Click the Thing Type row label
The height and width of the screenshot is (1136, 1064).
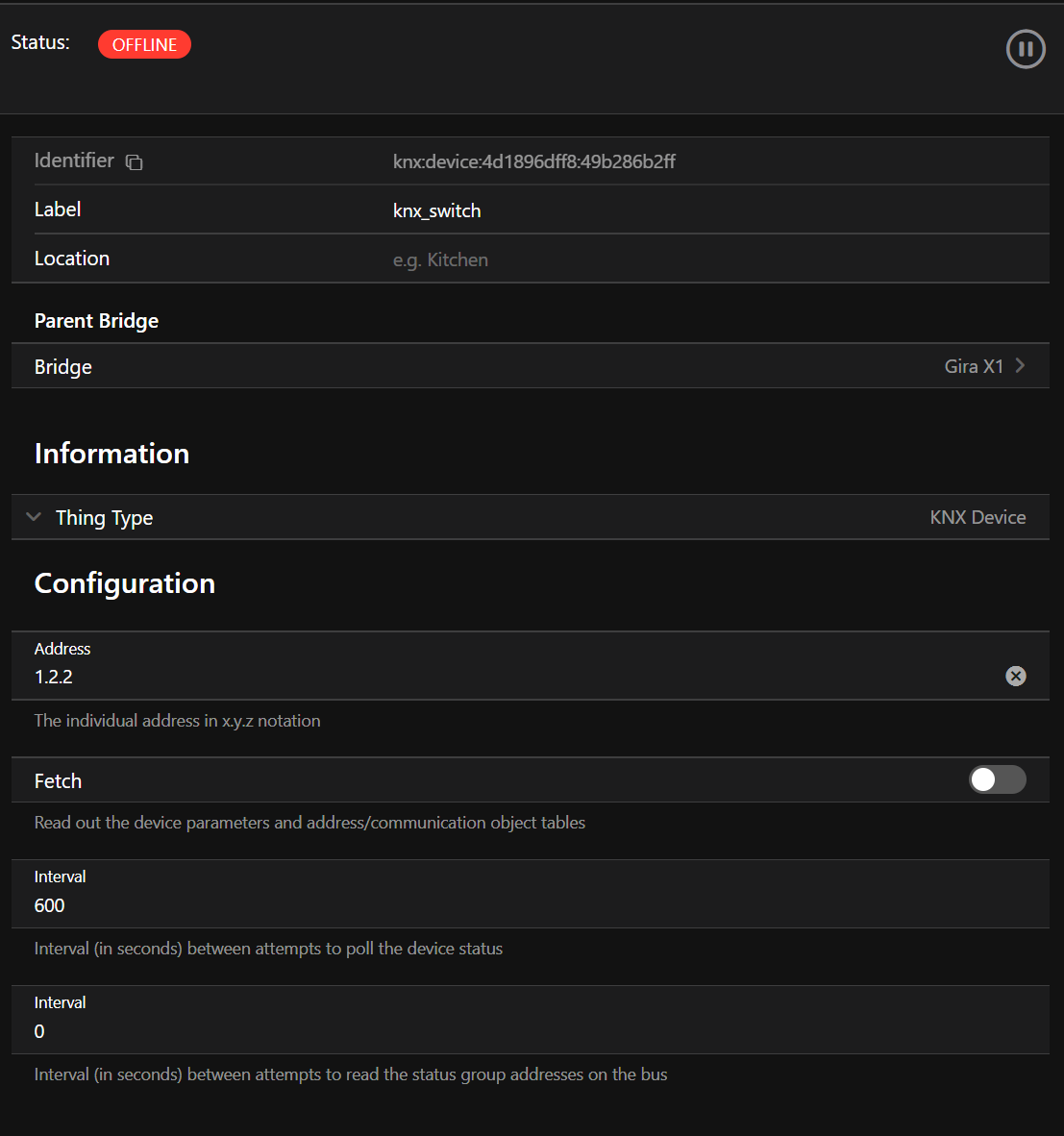(x=104, y=518)
